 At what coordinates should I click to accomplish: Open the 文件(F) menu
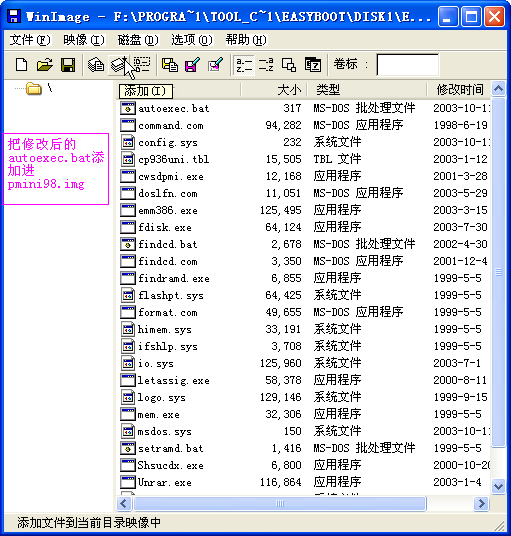pos(30,40)
